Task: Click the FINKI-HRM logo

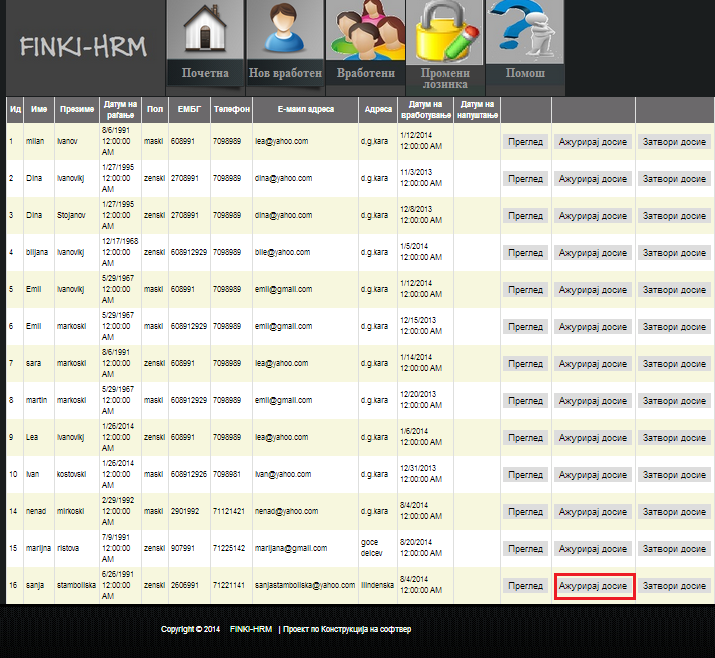Action: (83, 47)
